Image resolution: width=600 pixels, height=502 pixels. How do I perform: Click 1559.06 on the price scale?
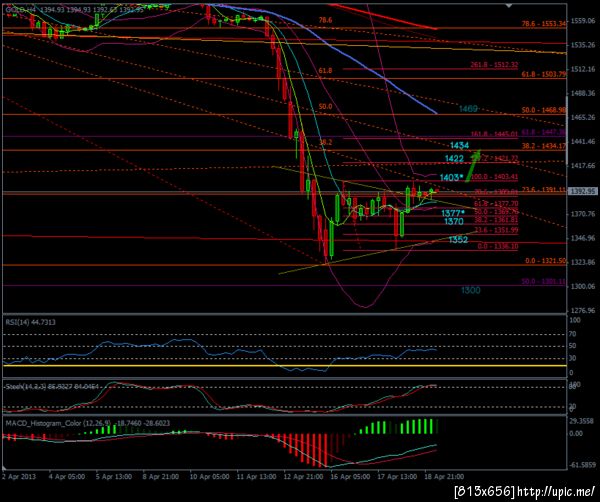click(x=581, y=21)
